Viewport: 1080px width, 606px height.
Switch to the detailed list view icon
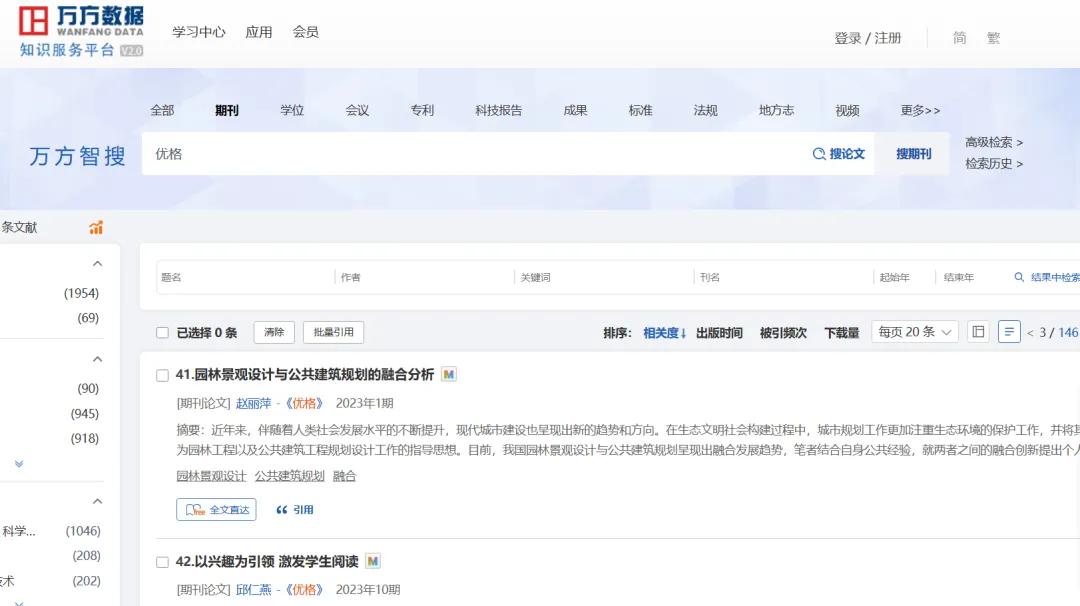(x=1009, y=332)
